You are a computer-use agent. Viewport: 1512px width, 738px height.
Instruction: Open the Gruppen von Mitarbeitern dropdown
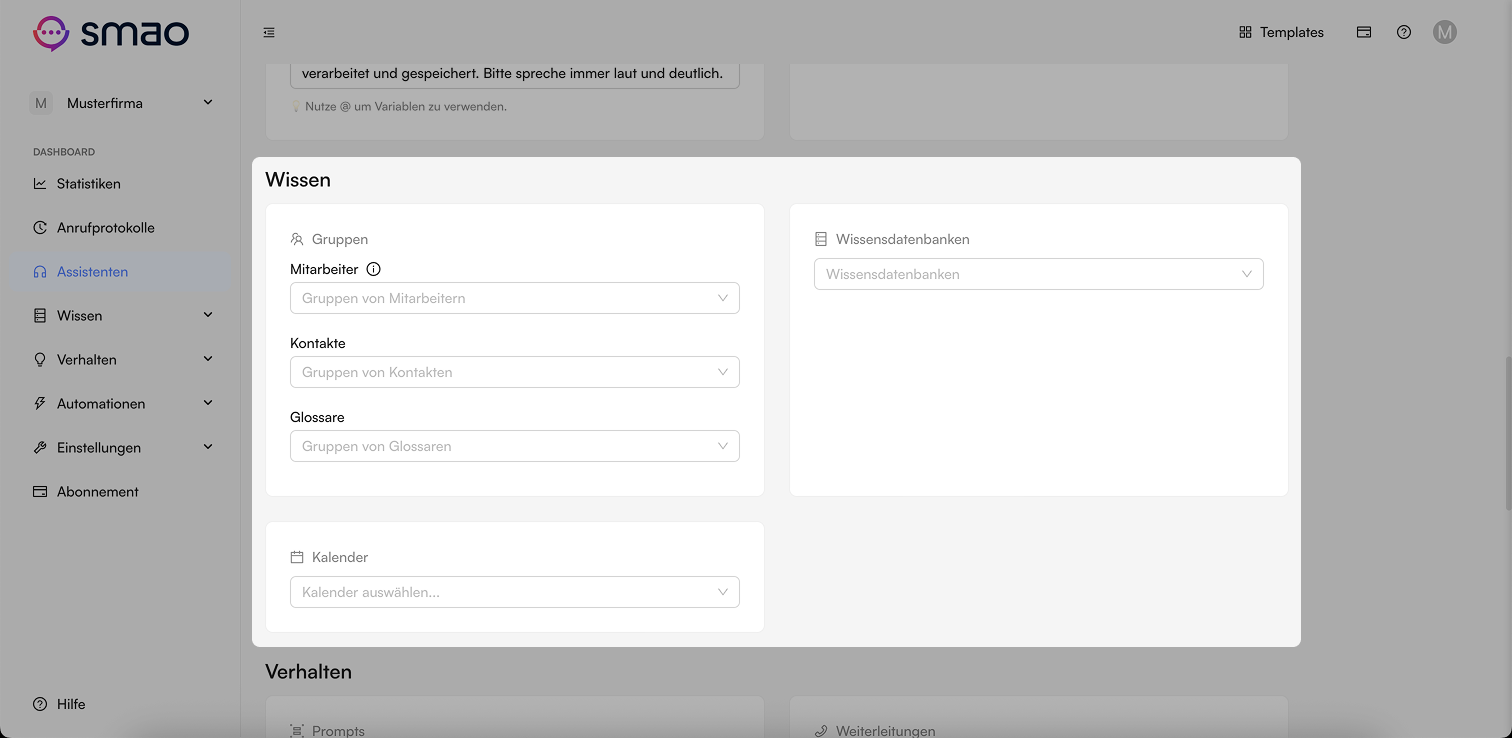click(515, 298)
